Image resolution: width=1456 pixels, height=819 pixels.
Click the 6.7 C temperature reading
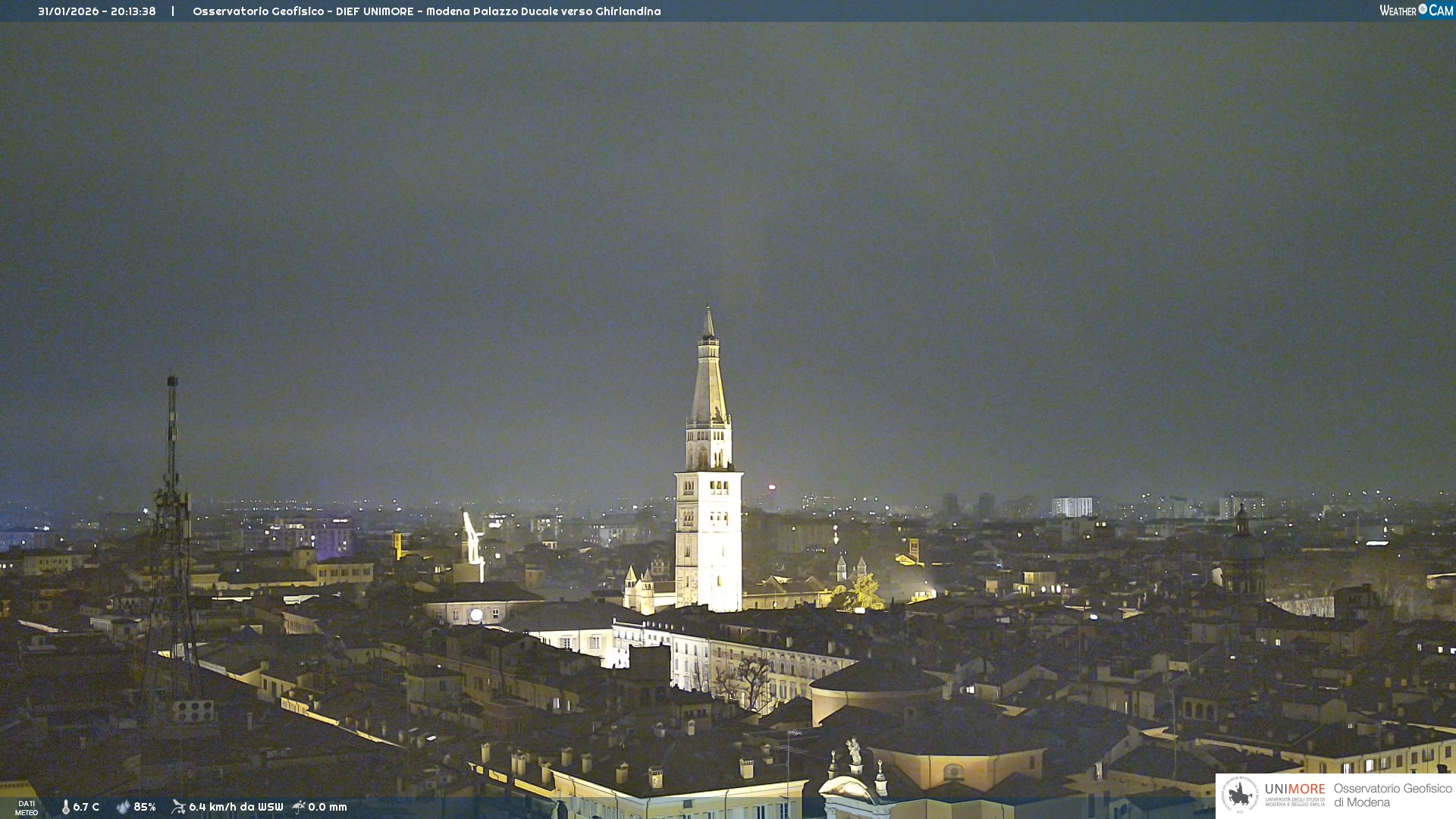tap(86, 807)
